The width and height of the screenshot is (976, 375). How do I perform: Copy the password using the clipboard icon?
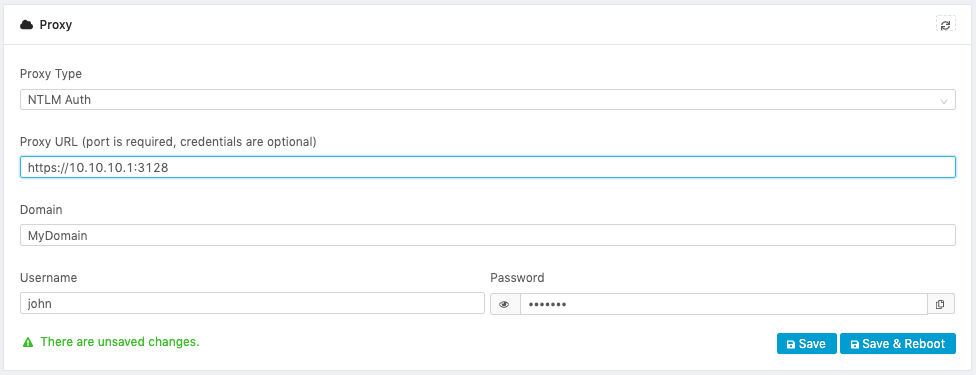[x=941, y=304]
